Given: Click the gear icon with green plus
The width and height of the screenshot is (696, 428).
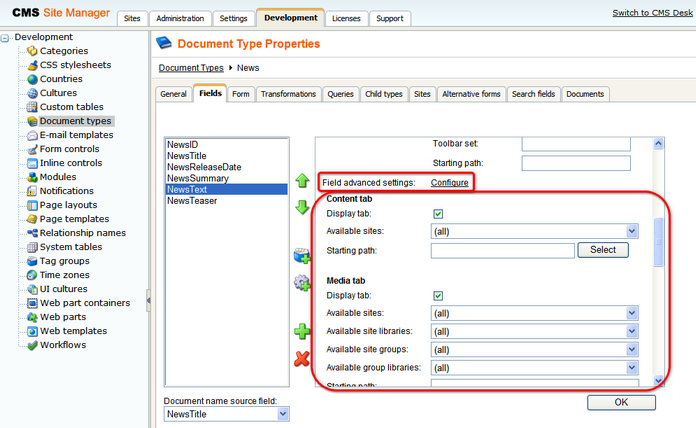Looking at the screenshot, I should pos(302,283).
